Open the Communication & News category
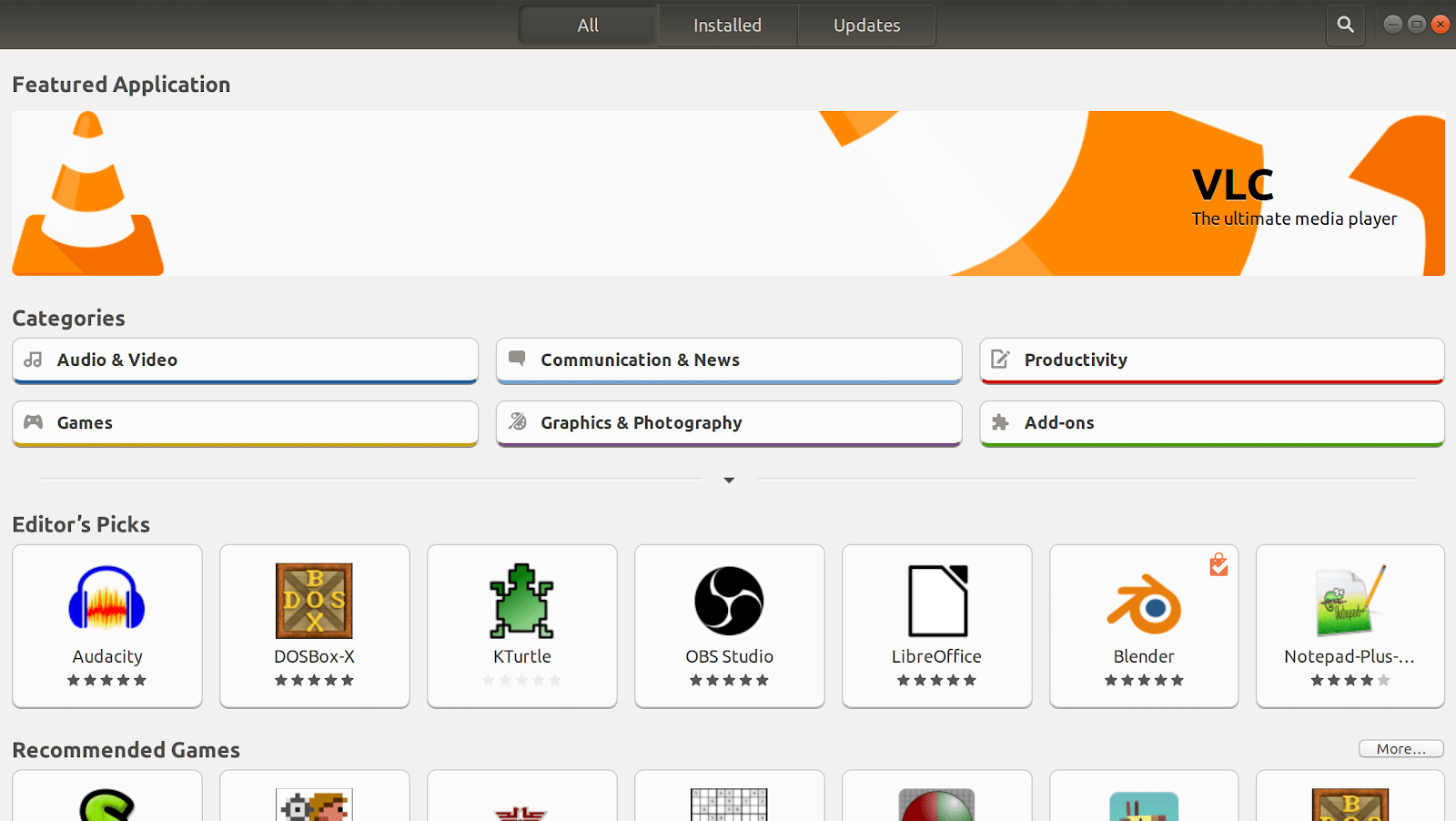The height and width of the screenshot is (821, 1456). coord(729,360)
